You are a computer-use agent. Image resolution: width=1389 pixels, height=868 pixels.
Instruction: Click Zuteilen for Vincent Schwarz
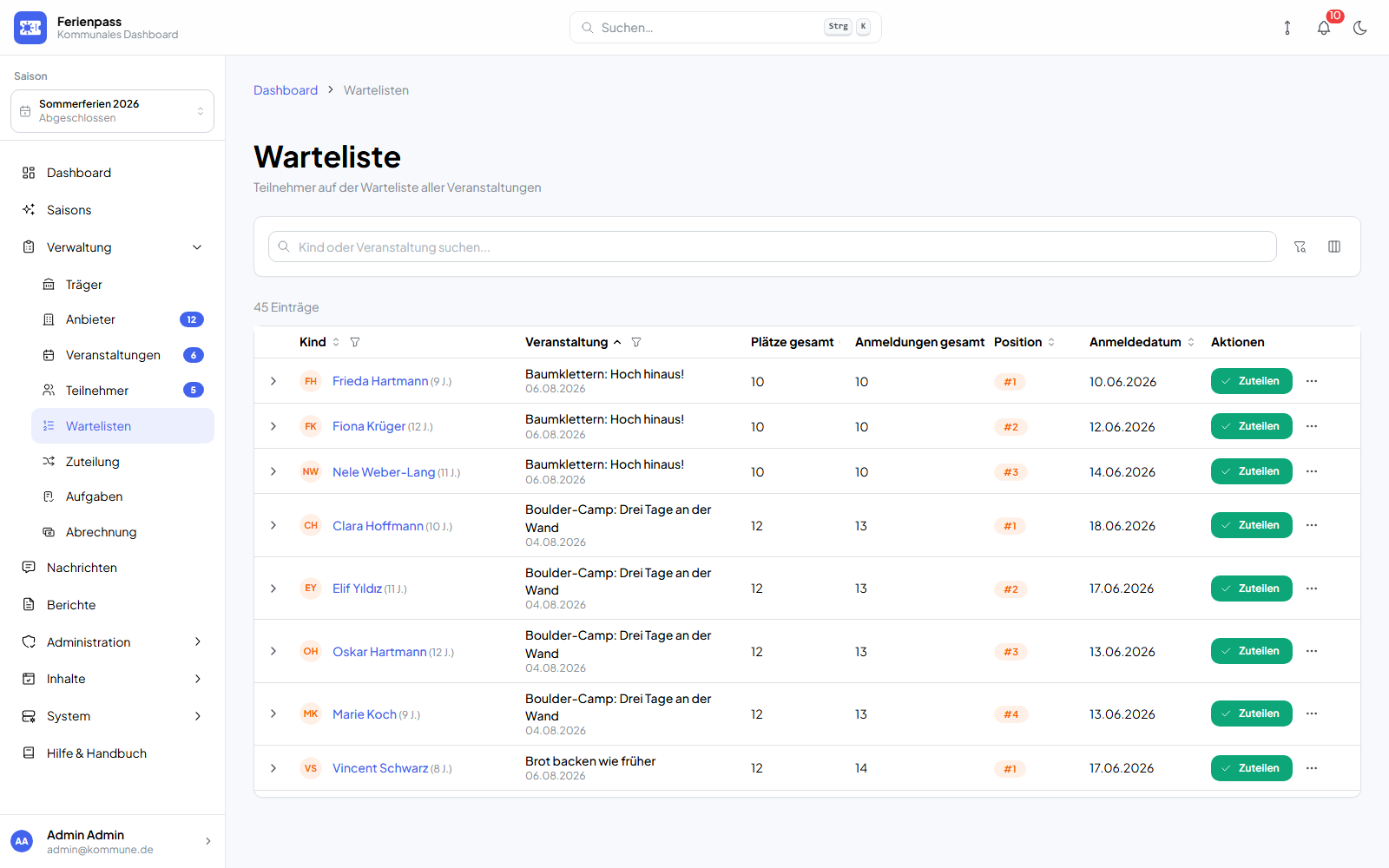click(1251, 768)
